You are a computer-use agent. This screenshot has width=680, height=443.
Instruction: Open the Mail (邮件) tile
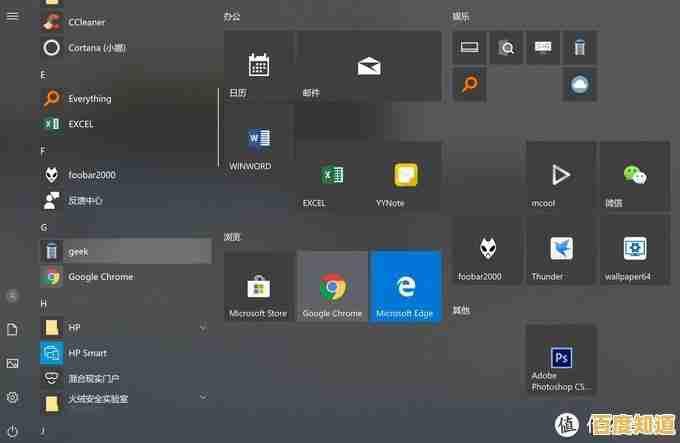click(x=369, y=66)
